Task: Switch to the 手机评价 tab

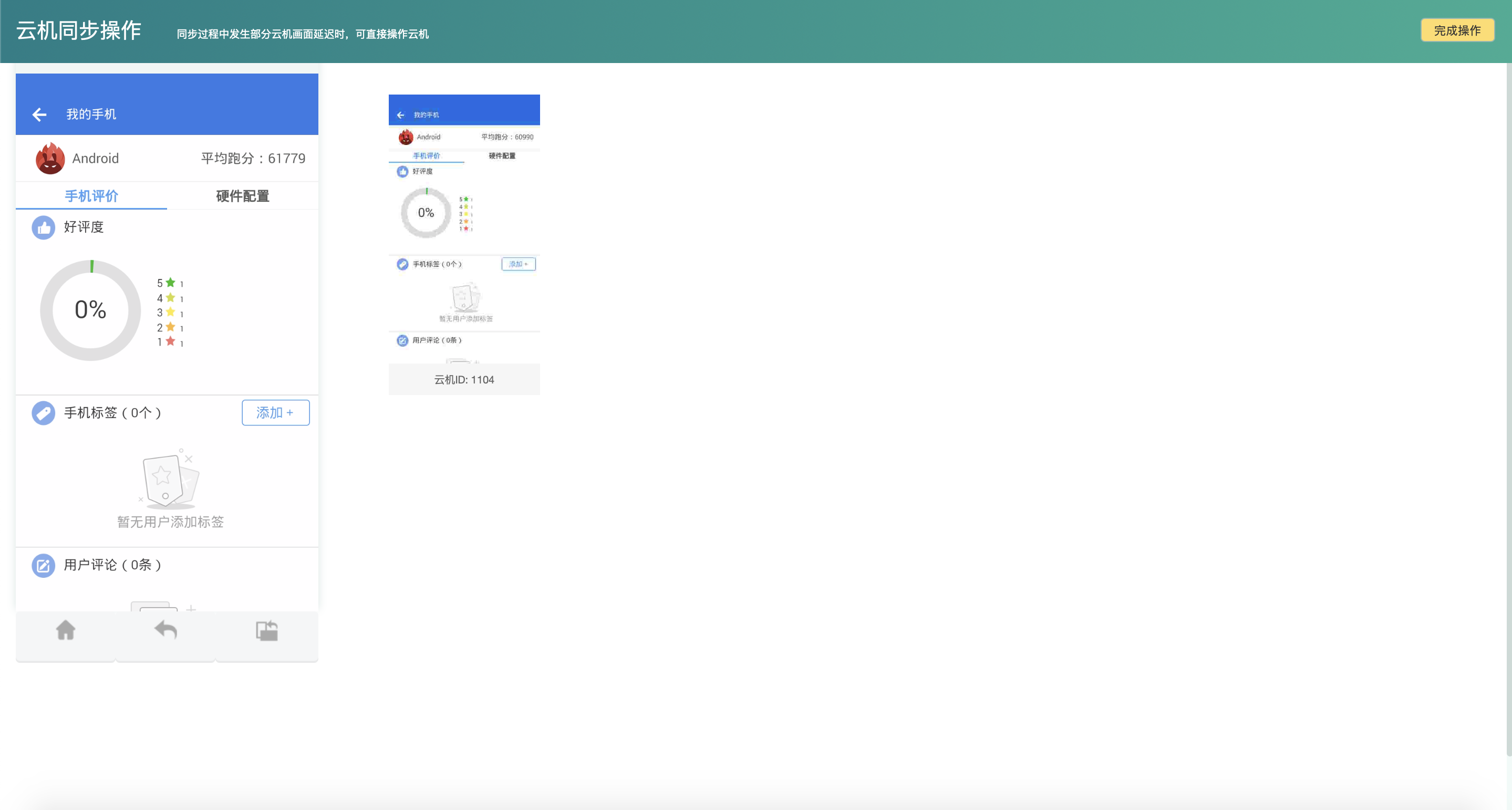Action: coord(91,196)
